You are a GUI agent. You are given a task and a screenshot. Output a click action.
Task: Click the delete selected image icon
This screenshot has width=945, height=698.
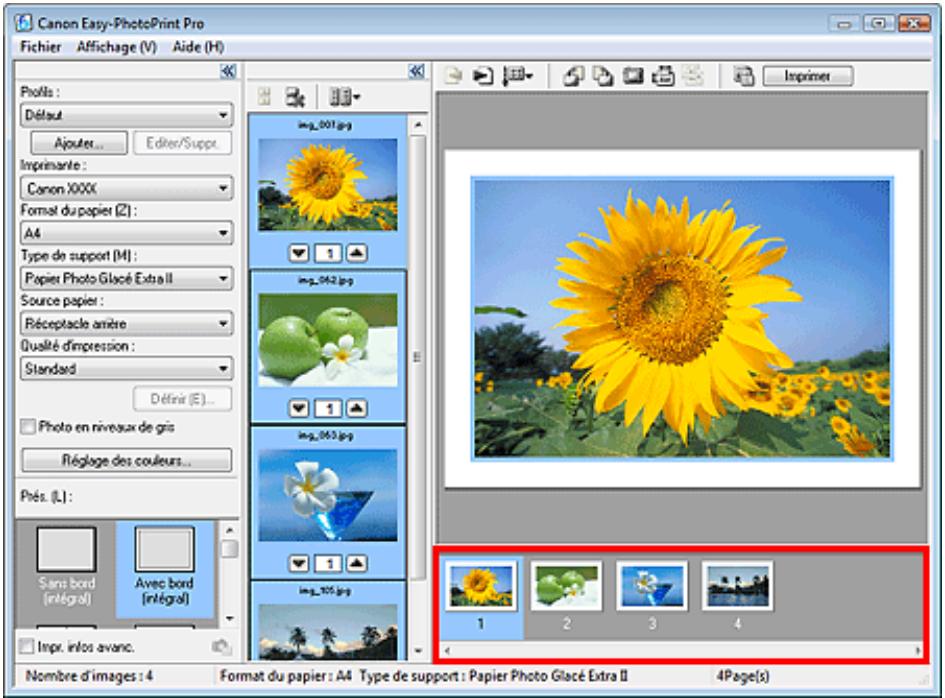click(x=294, y=97)
